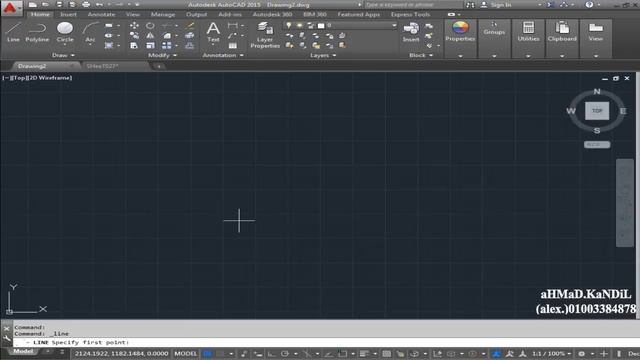Viewport: 640px width, 360px height.
Task: Toggle grid display in status bar
Action: pyautogui.click(x=207, y=353)
